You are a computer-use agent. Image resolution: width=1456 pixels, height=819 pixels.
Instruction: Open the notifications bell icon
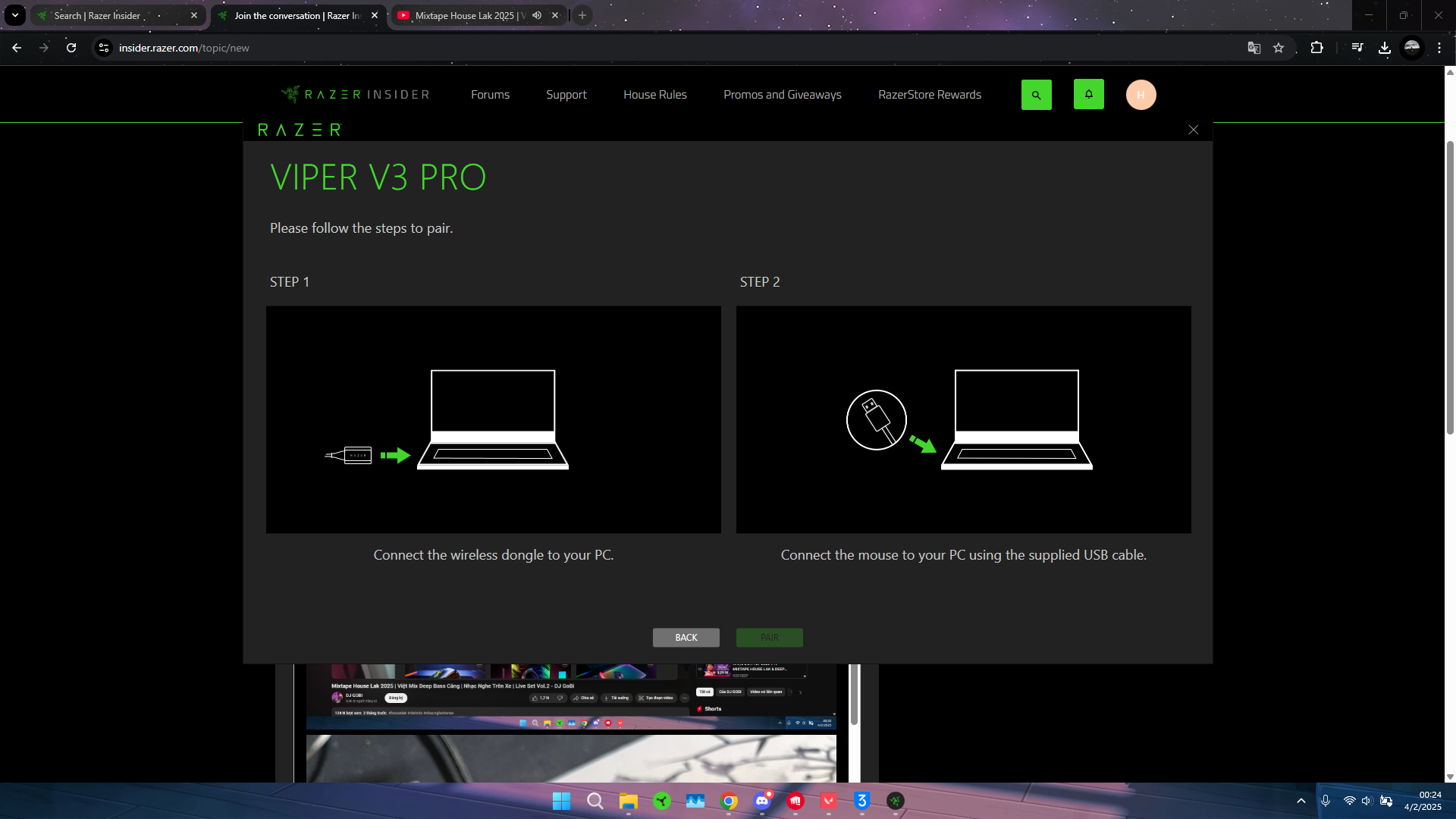click(1089, 94)
